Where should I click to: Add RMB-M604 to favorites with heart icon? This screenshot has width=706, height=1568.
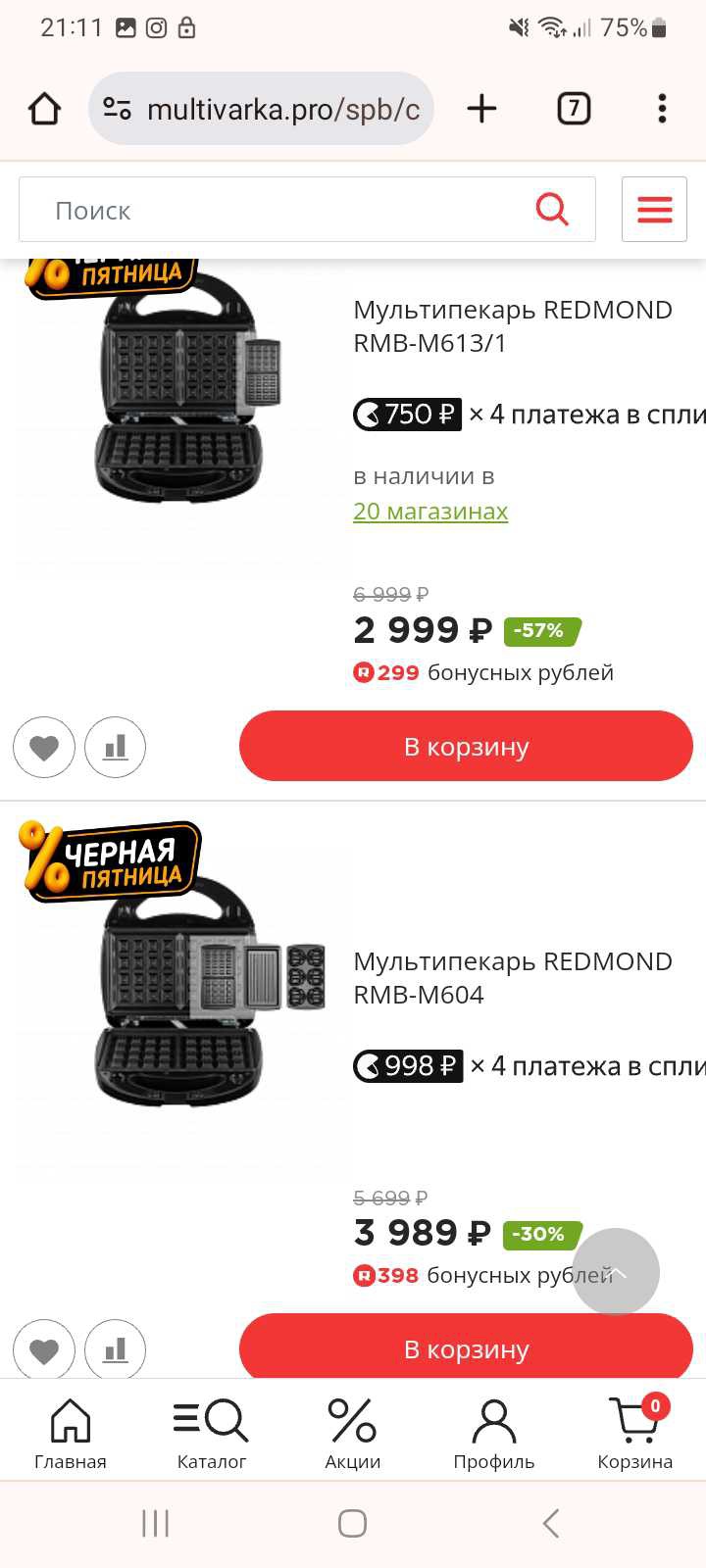click(43, 1349)
